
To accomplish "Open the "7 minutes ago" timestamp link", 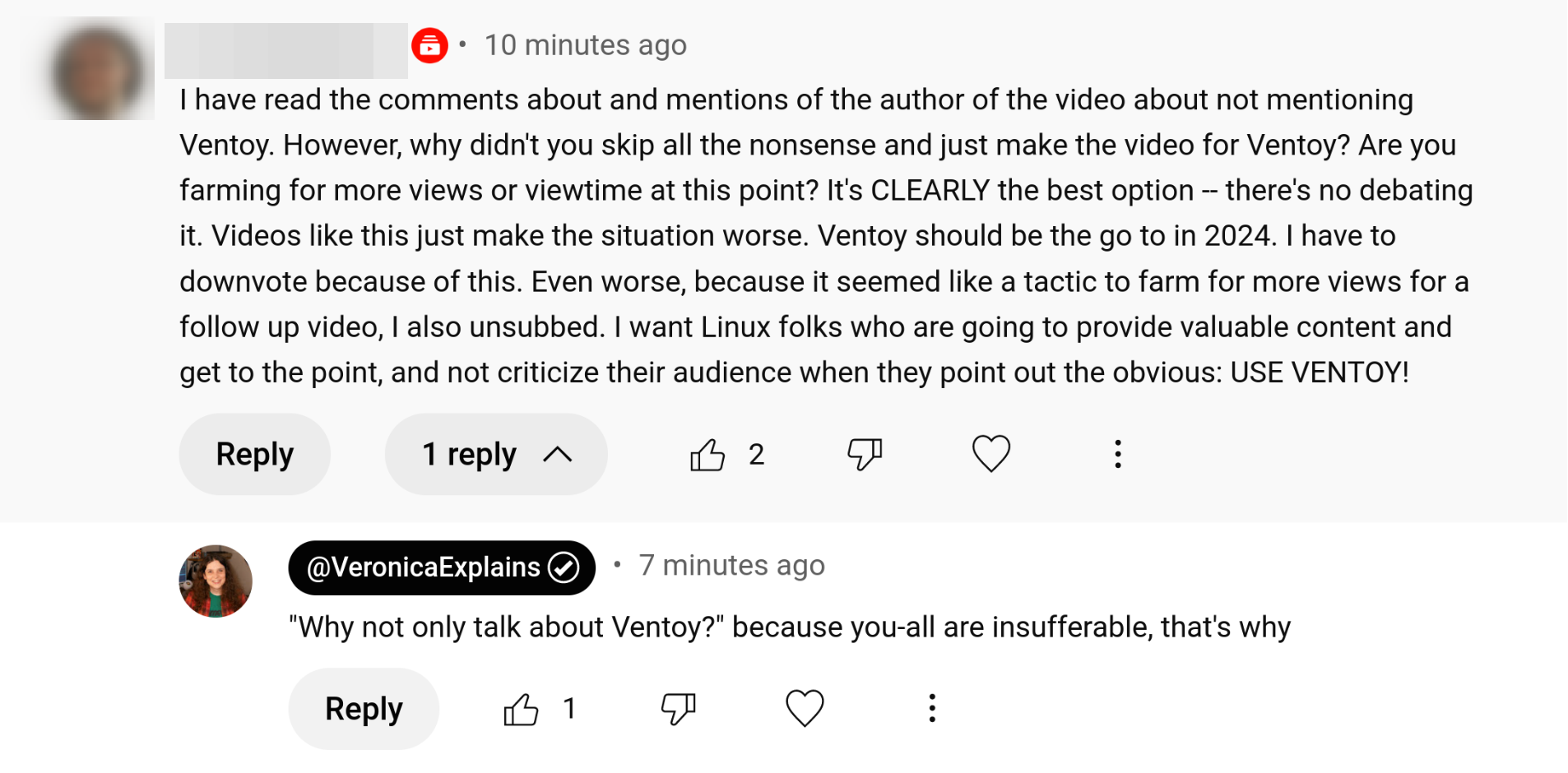I will tap(731, 566).
